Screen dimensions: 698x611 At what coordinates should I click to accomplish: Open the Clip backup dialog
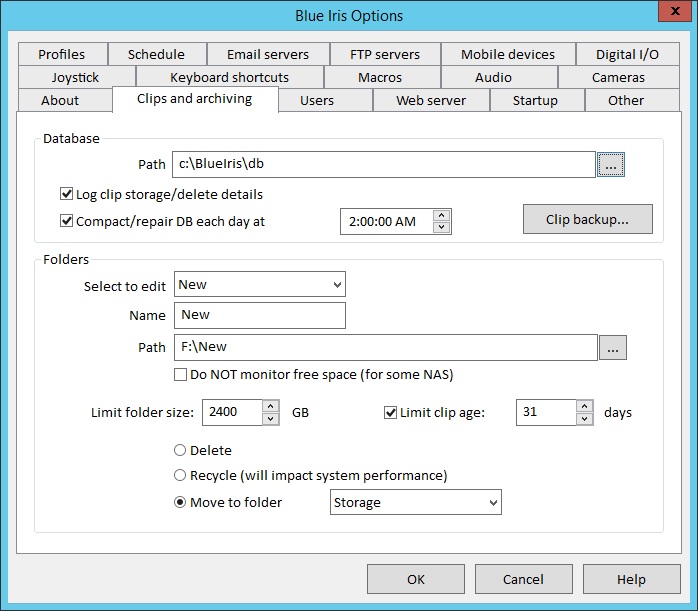coord(588,219)
